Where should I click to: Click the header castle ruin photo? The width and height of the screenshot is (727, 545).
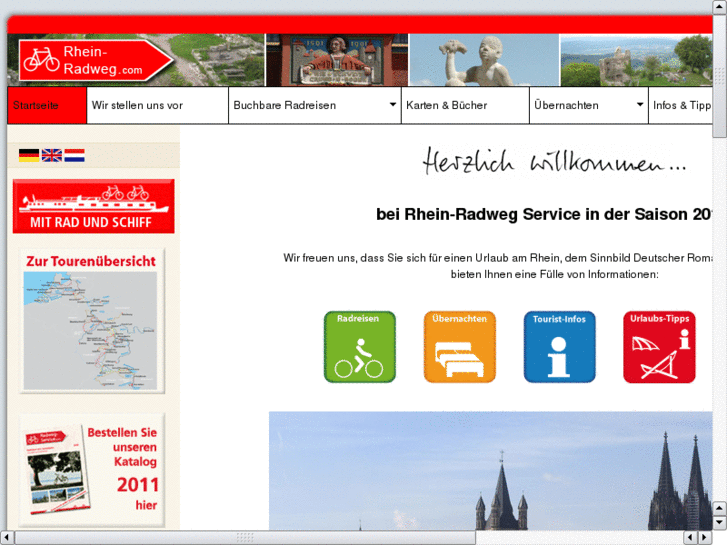(636, 60)
